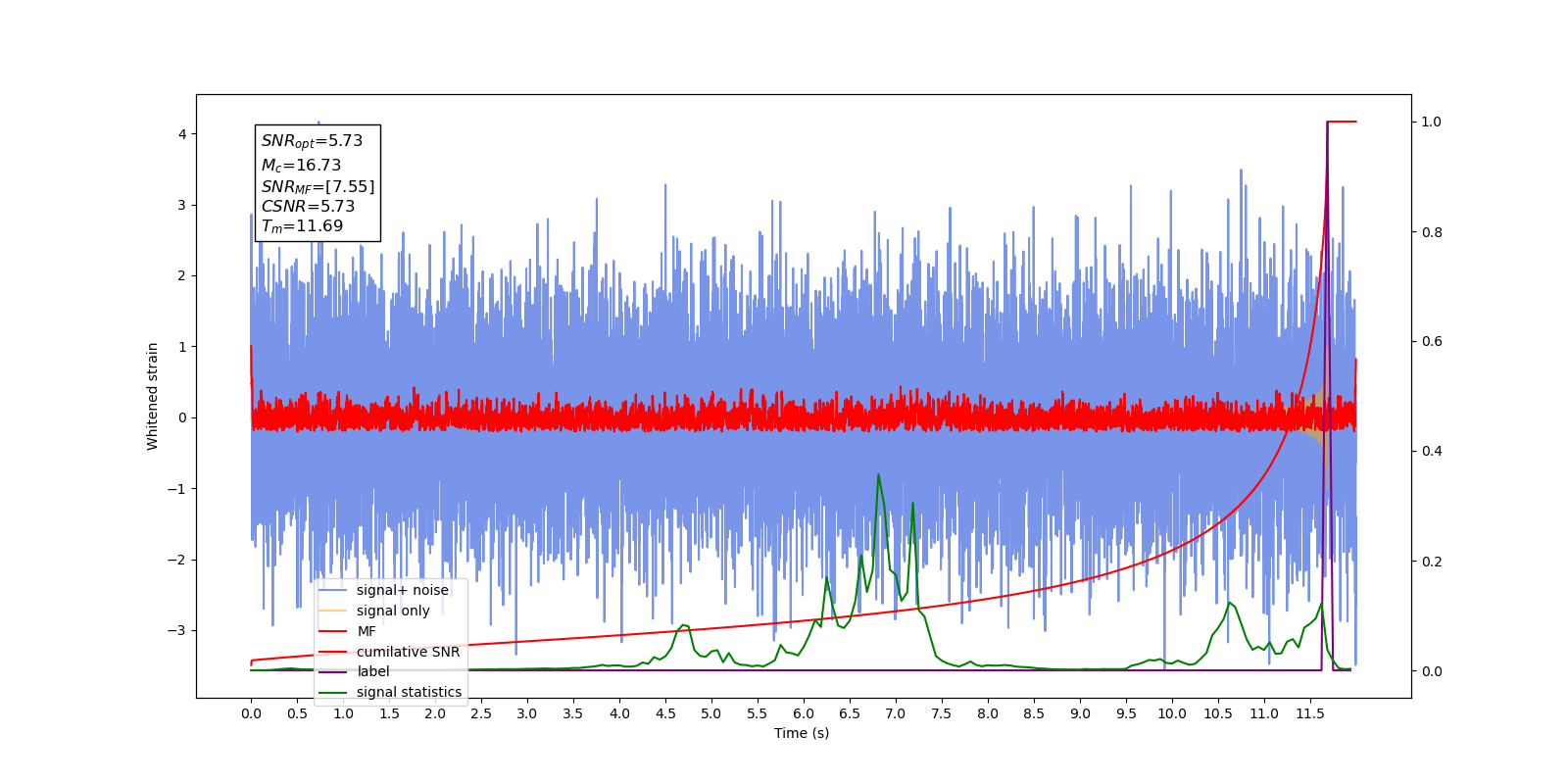Click the Tm=11.69 annotation text
Image resolution: width=1568 pixels, height=784 pixels.
coord(302,226)
